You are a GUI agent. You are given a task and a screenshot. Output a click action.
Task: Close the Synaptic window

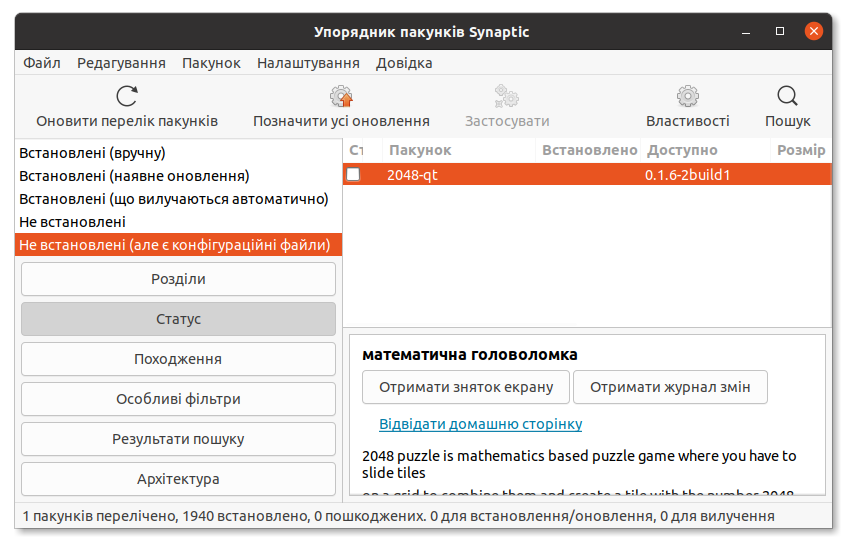814,31
